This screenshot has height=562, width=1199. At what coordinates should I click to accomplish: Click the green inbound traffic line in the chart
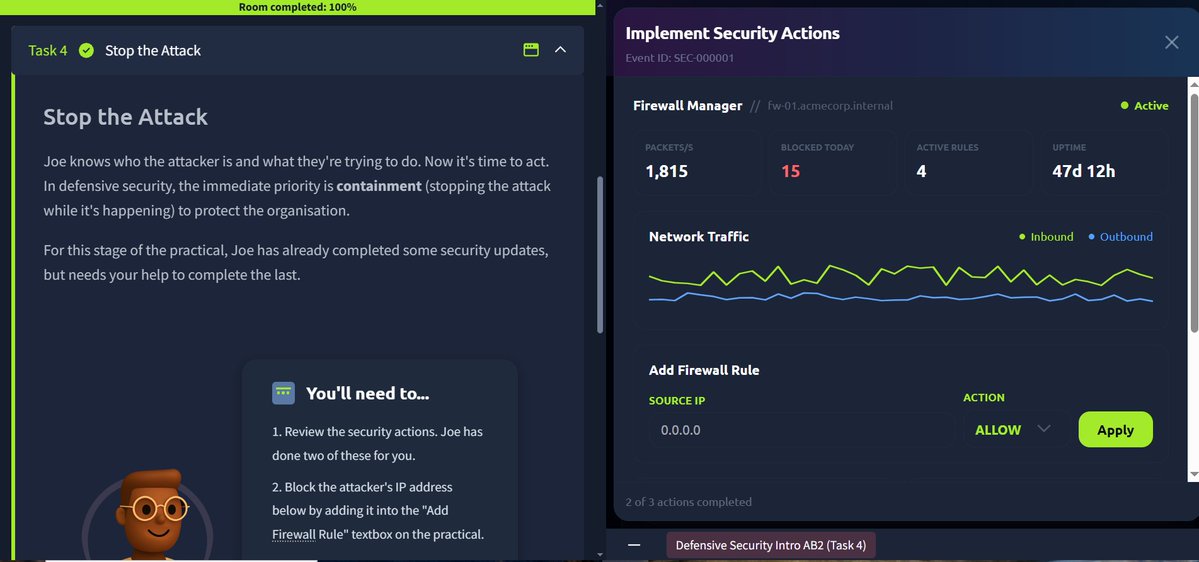tap(901, 275)
